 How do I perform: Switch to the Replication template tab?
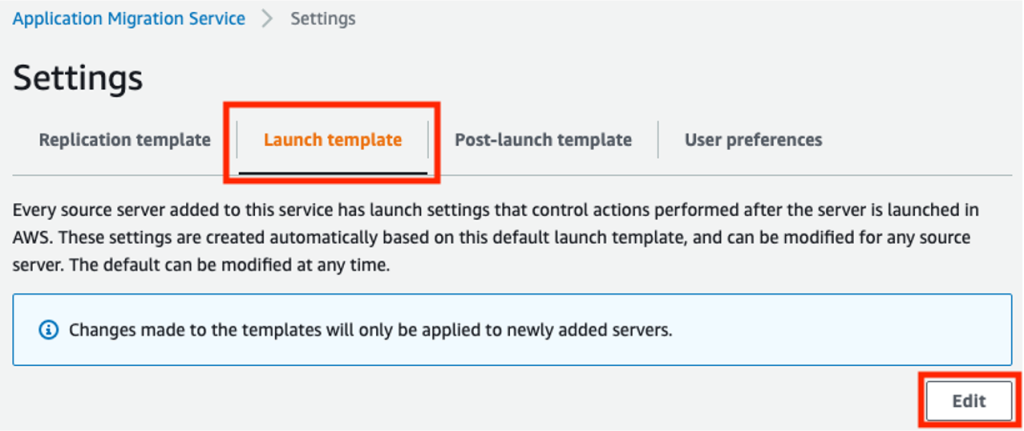125,140
